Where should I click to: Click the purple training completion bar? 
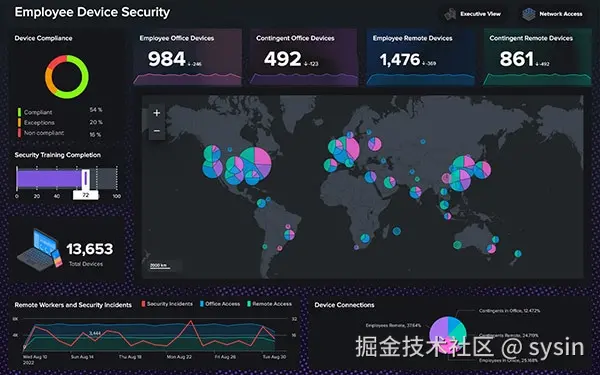(49, 179)
